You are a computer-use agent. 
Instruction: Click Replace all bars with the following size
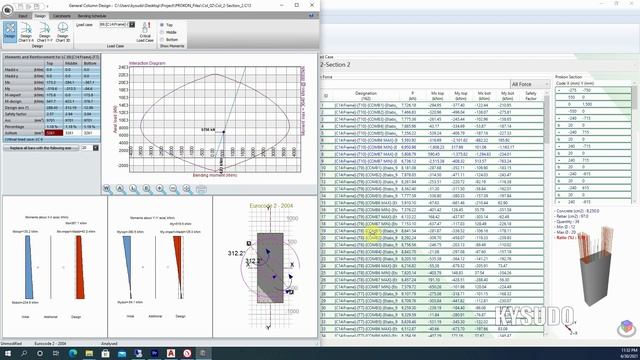[x=41, y=148]
